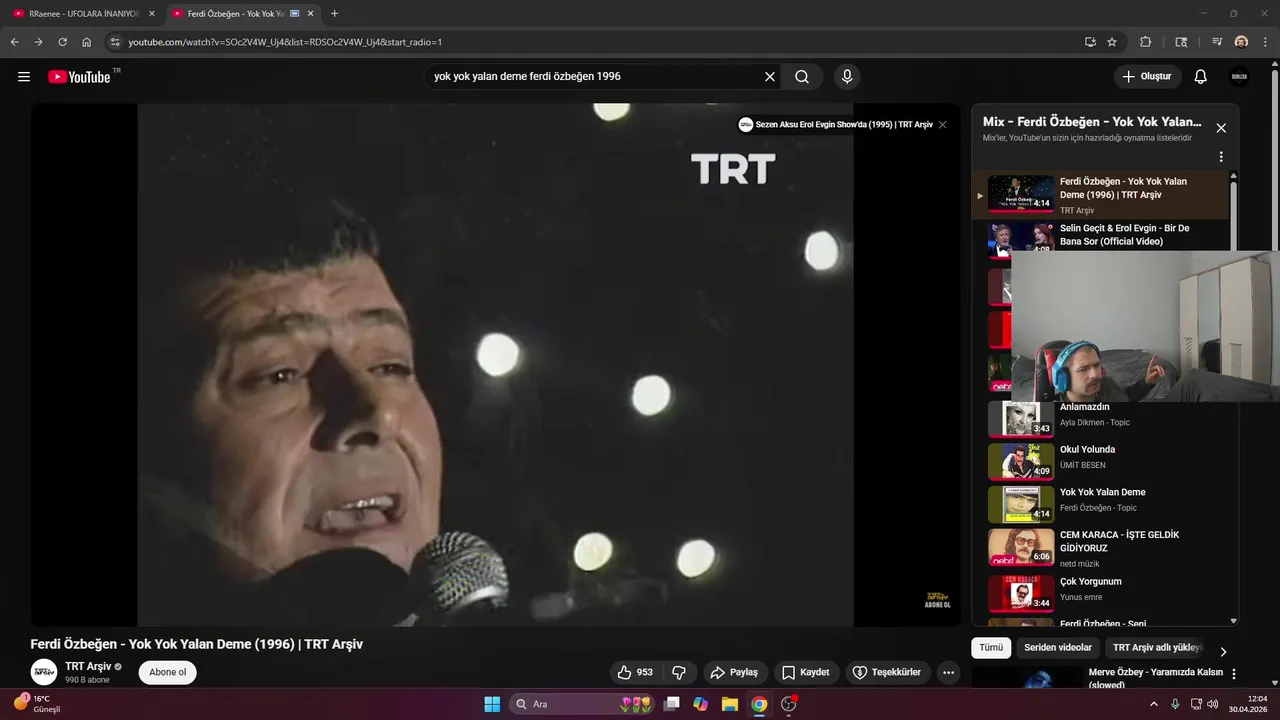Switch to the RRaenee UFOLARA tab
Viewport: 1280px width, 720px height.
[84, 14]
